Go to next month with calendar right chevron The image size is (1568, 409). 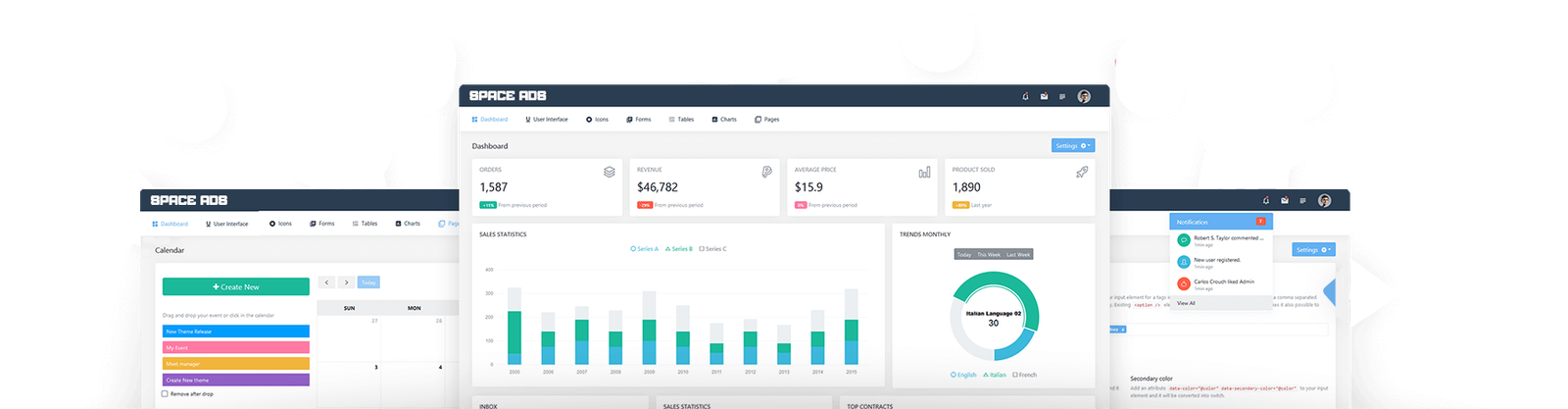pyautogui.click(x=346, y=282)
